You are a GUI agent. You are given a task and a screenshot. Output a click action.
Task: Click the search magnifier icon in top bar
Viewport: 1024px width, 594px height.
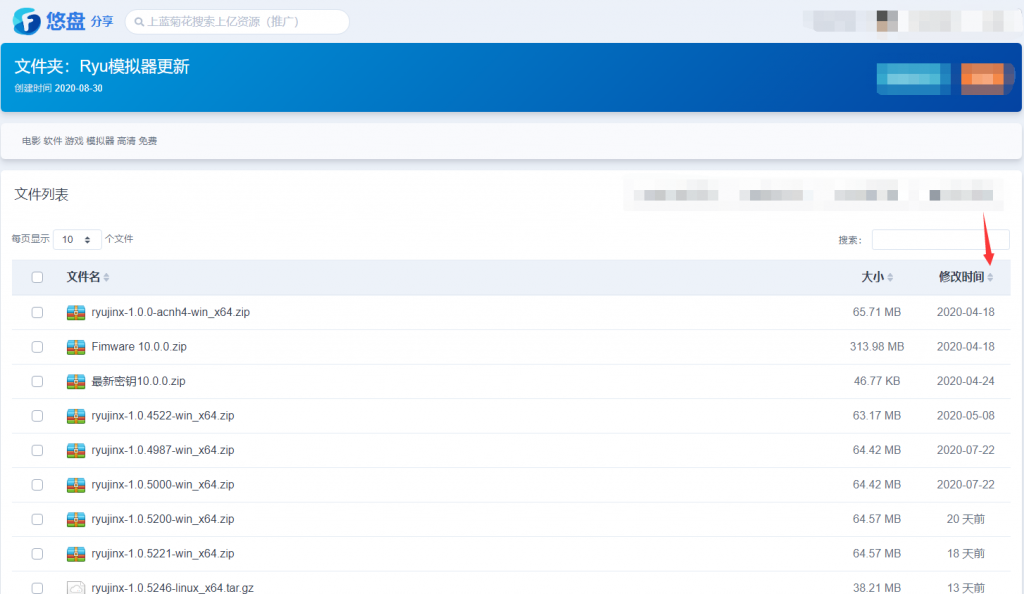pos(139,22)
